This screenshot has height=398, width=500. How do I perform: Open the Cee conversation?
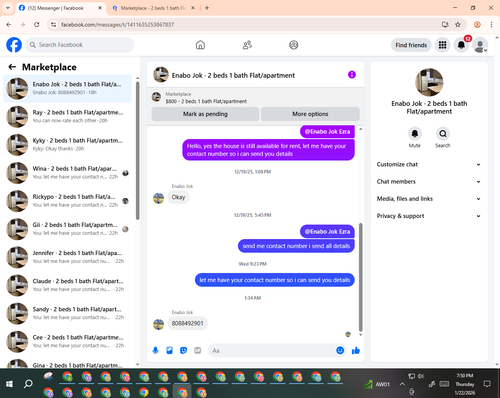tap(67, 341)
